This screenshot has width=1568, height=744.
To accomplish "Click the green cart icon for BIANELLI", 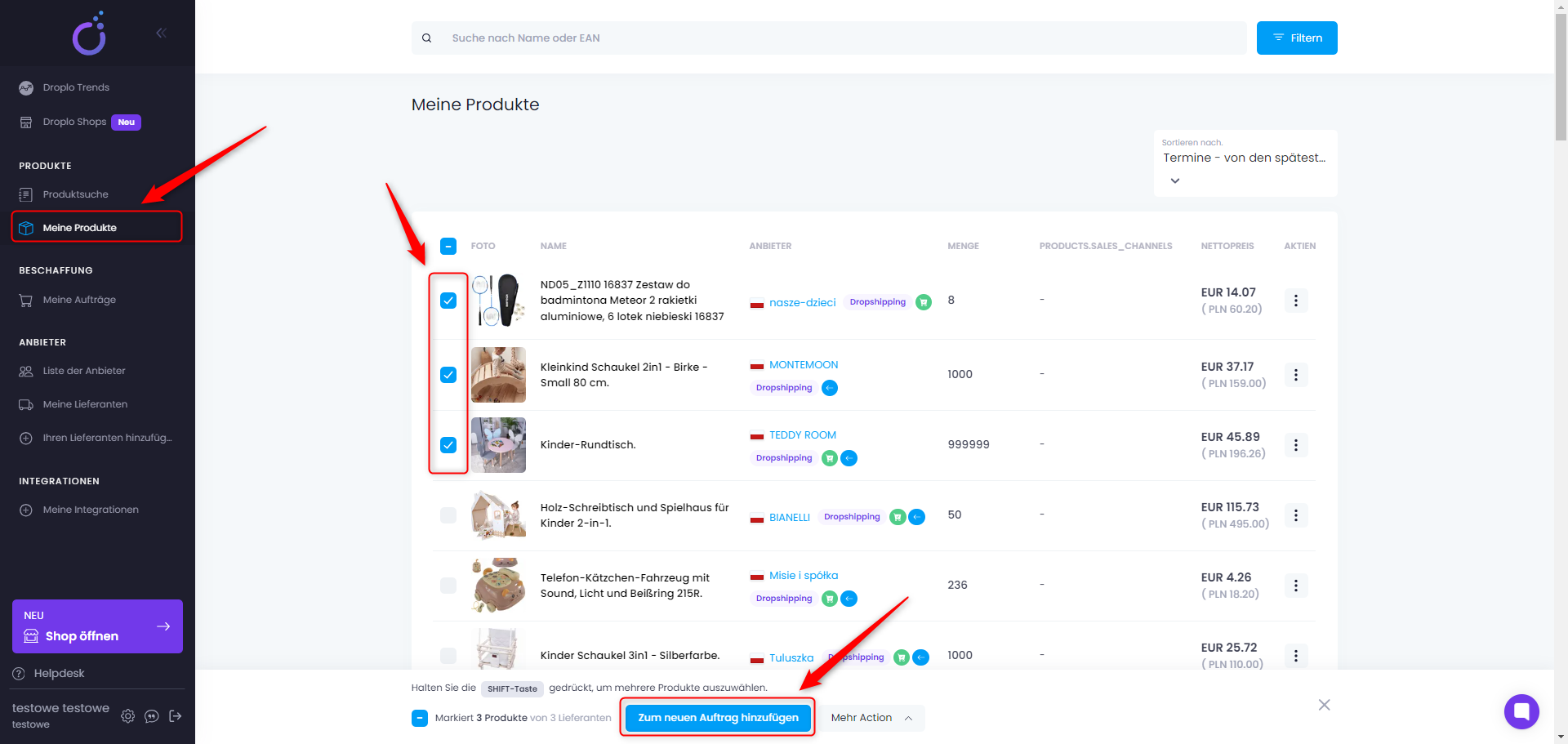I will pyautogui.click(x=898, y=517).
